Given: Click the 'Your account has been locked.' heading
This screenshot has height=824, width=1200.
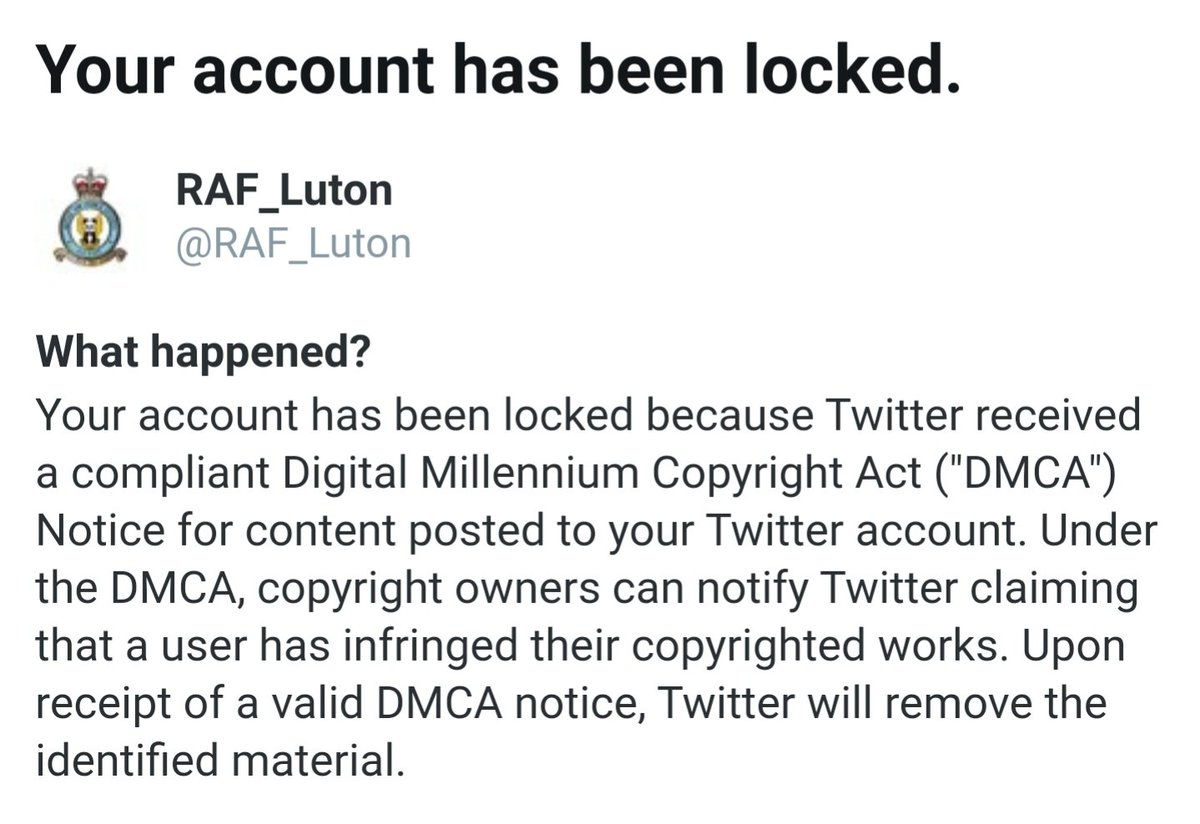Looking at the screenshot, I should (x=498, y=71).
